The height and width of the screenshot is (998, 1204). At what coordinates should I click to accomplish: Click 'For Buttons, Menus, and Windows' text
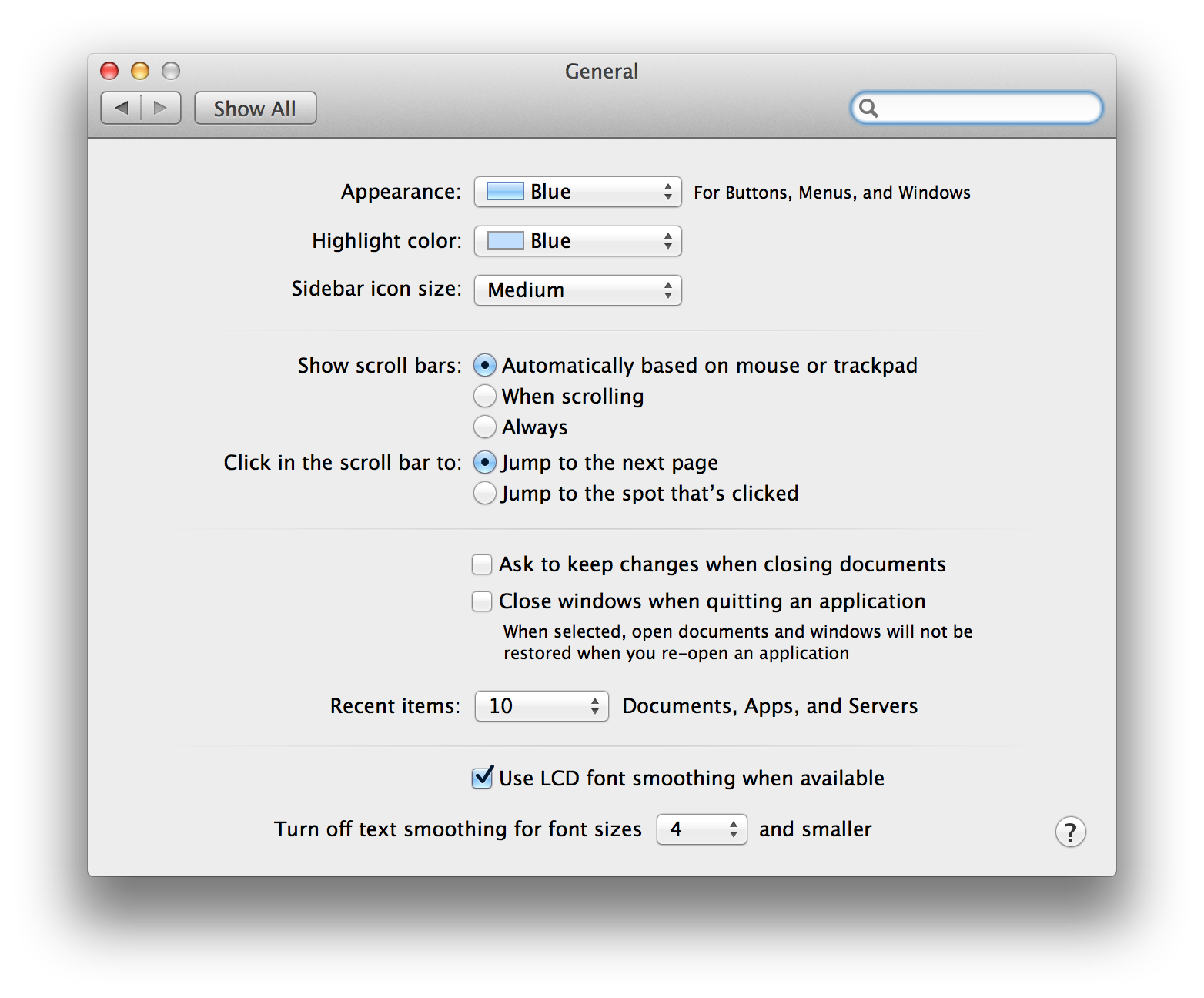point(832,193)
